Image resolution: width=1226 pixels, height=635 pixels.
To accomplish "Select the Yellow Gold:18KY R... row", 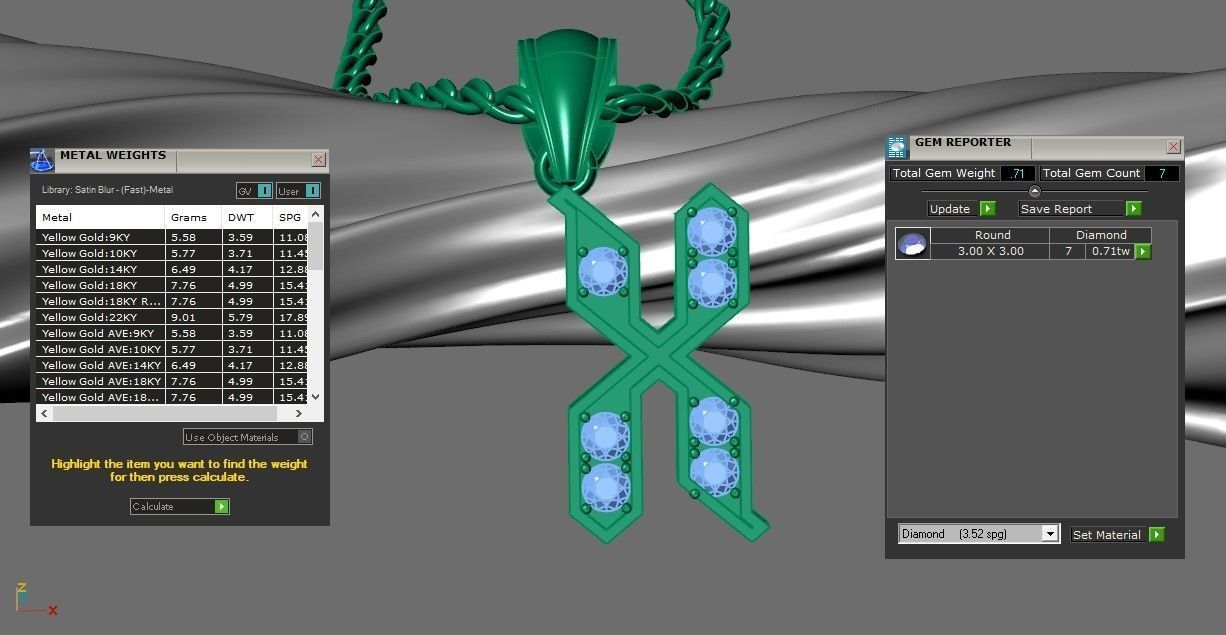I will click(172, 301).
